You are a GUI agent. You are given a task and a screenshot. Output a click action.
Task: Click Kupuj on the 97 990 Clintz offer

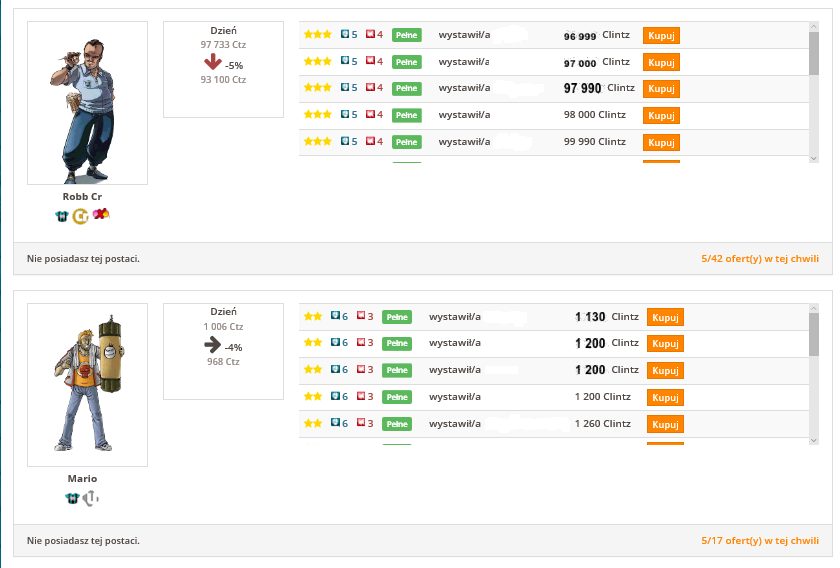(661, 88)
